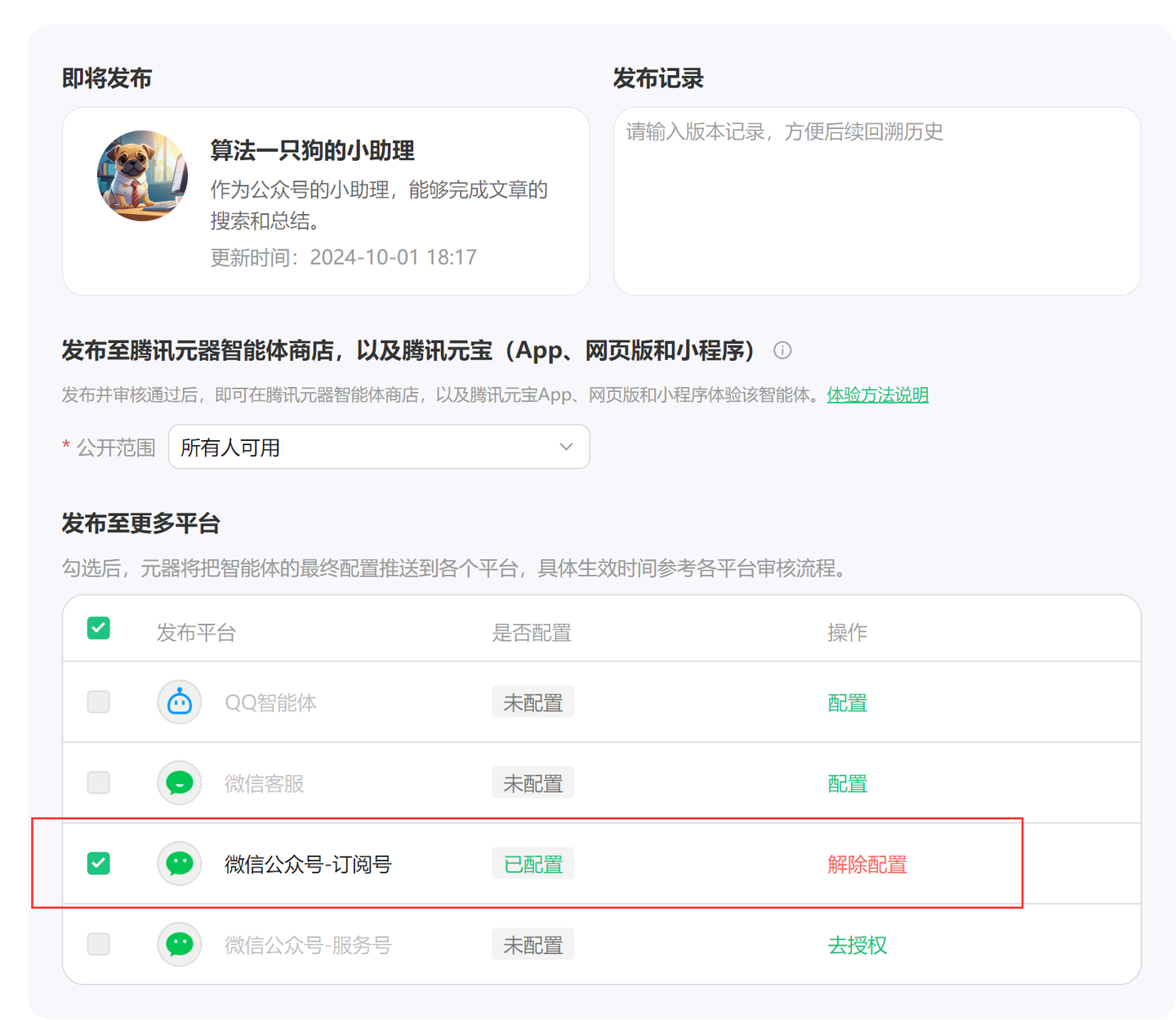The image size is (1176, 1020).
Task: Check the 微信客服 row checkbox
Action: (x=99, y=782)
